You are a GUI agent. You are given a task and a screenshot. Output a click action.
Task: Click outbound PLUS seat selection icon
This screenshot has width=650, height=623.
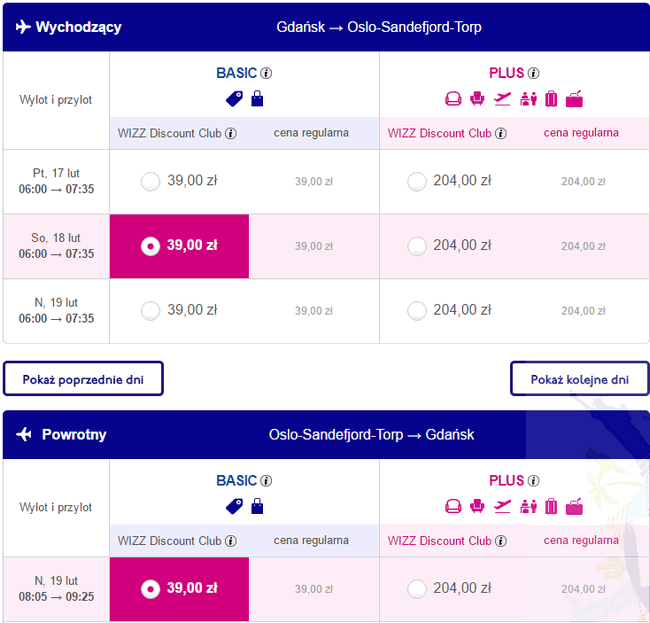477,99
